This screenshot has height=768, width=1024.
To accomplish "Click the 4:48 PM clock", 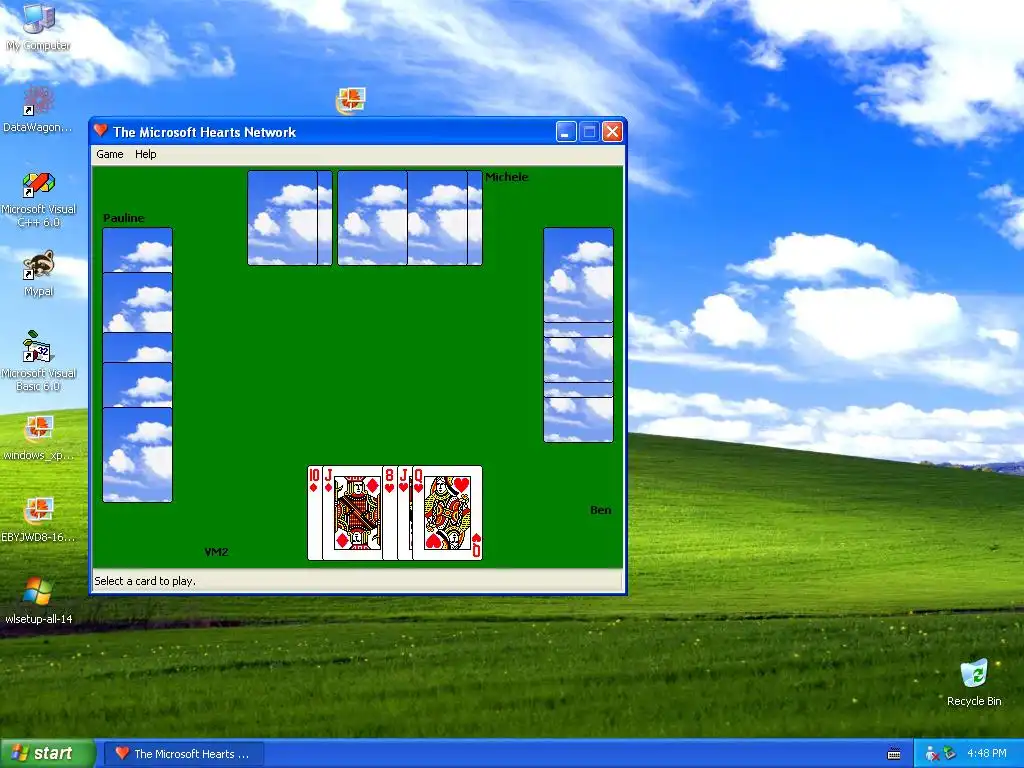I will [x=987, y=754].
